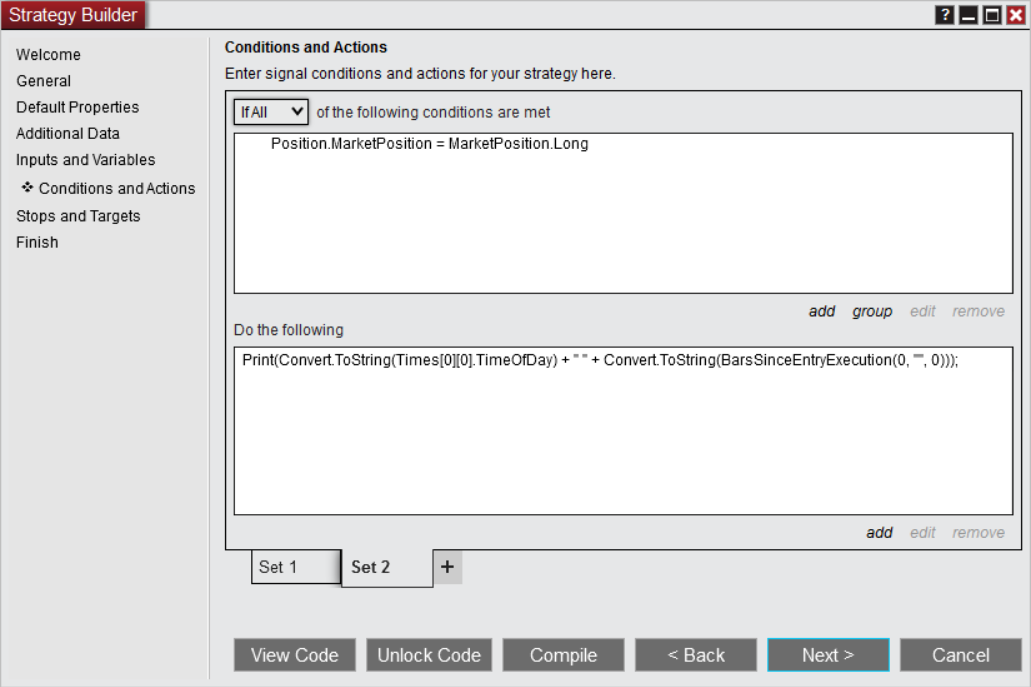
Task: Select the Print(Convert.ToString action row
Action: click(x=600, y=360)
